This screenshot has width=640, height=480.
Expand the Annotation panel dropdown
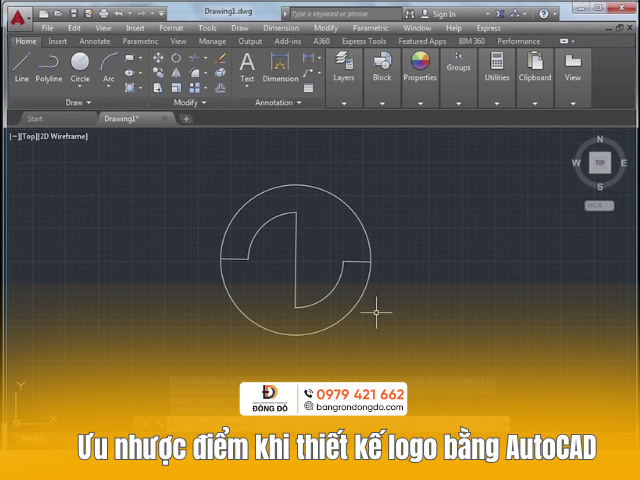[278, 102]
